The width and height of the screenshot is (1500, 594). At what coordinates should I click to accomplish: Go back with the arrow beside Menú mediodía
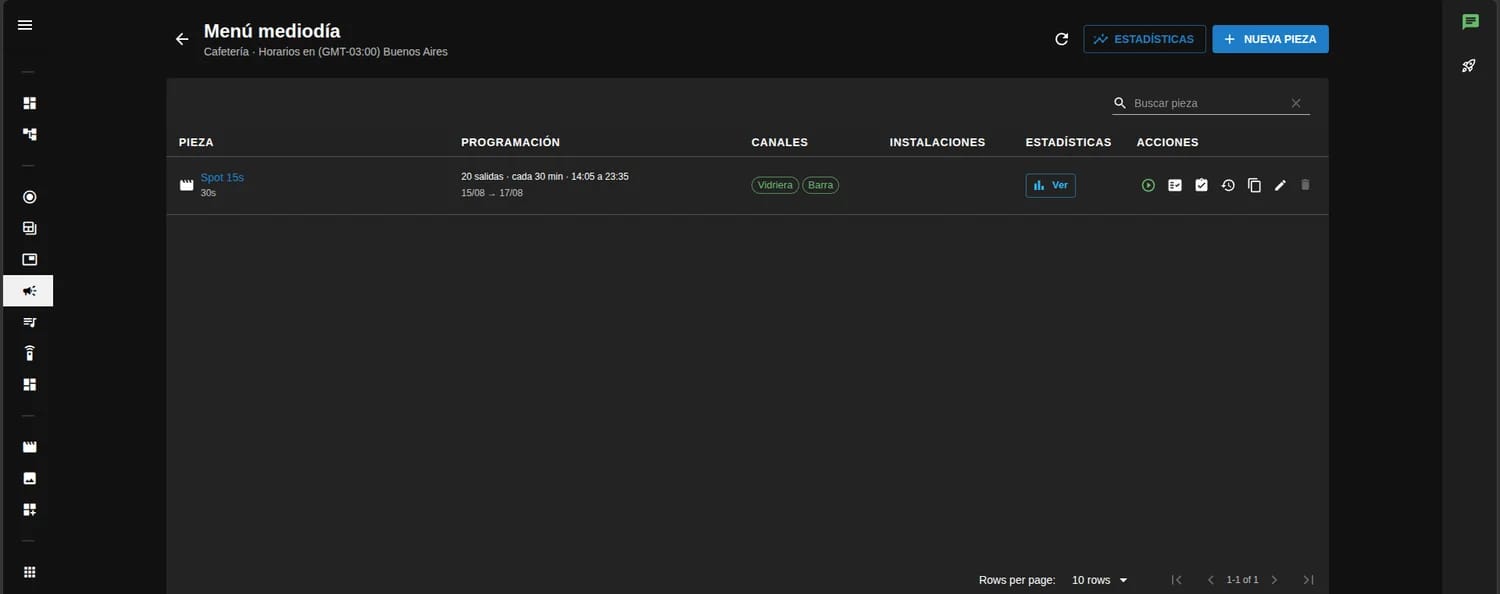pyautogui.click(x=182, y=39)
